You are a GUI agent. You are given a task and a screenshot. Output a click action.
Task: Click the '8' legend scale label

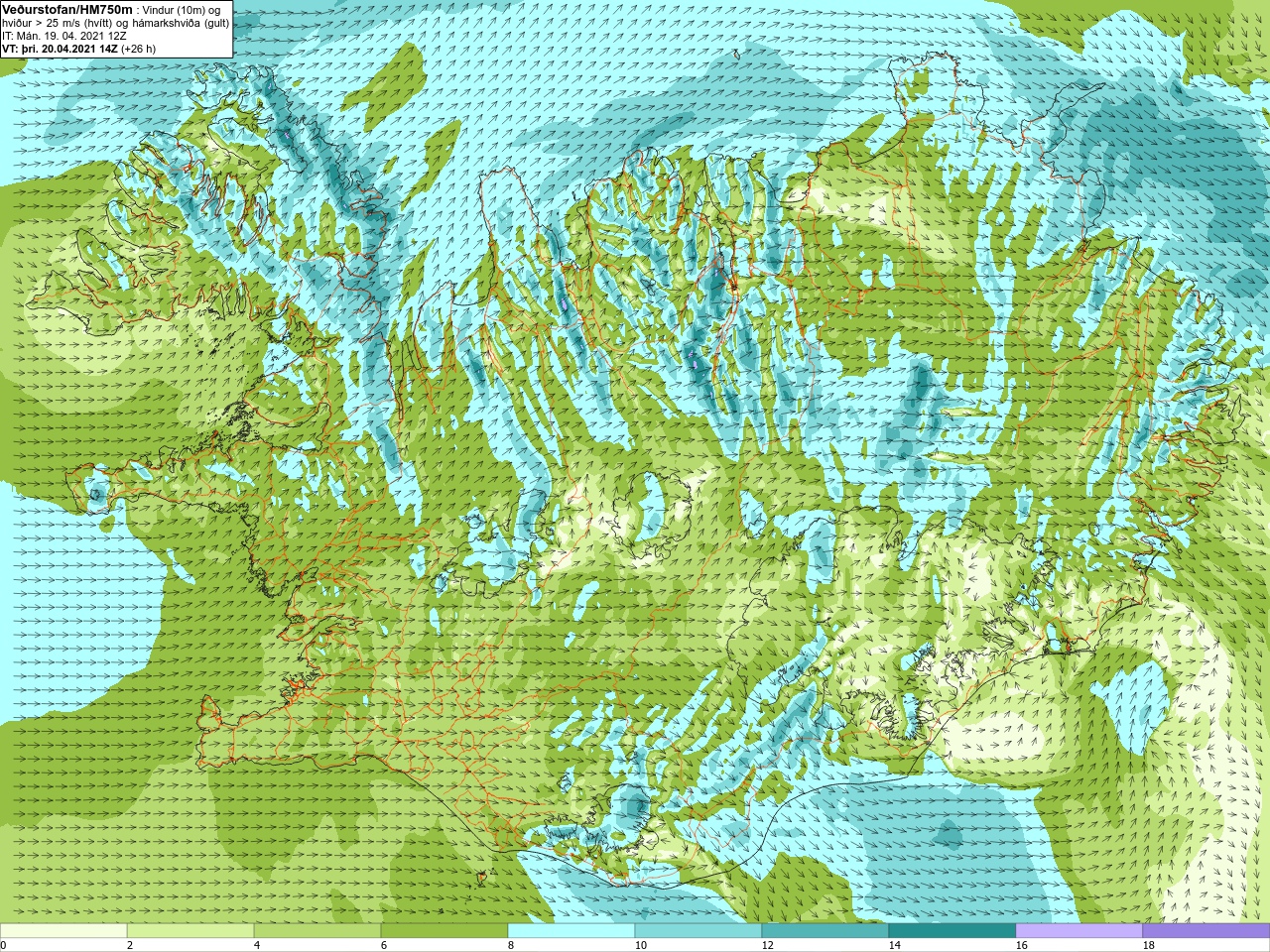511,945
